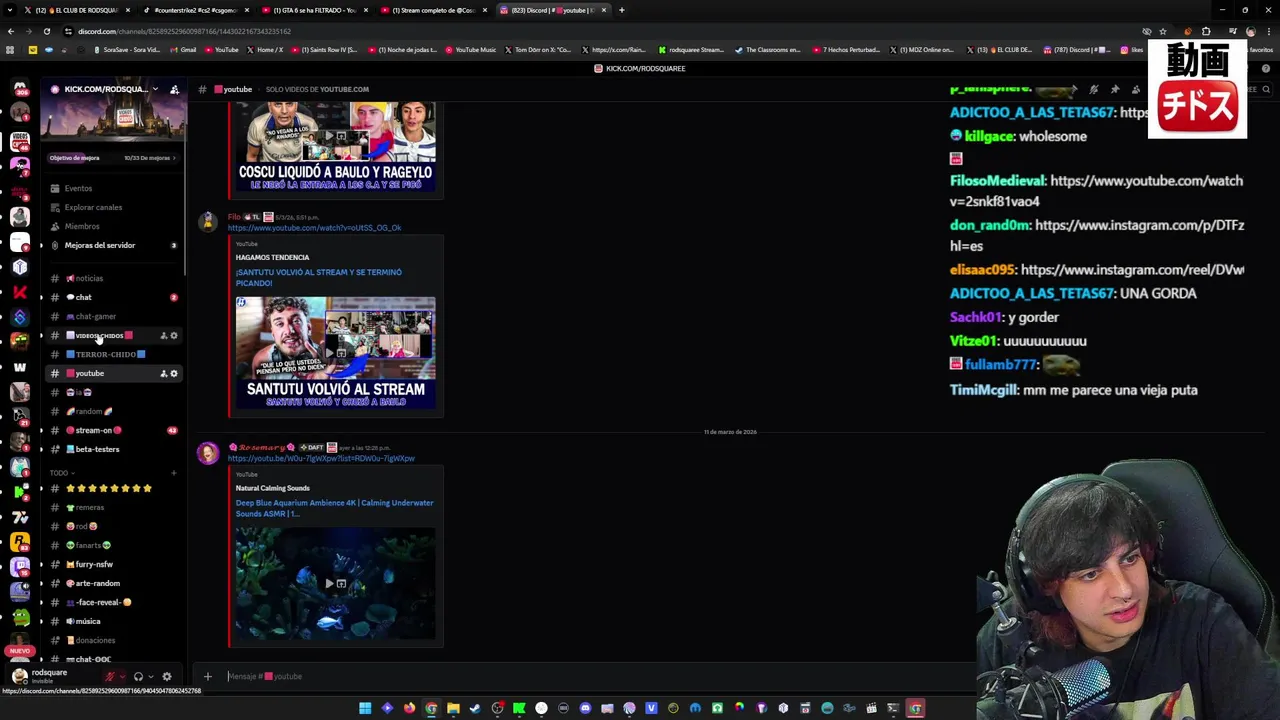Open the fanarts channel
Screen dimensions: 1280x720
pyautogui.click(x=112, y=545)
